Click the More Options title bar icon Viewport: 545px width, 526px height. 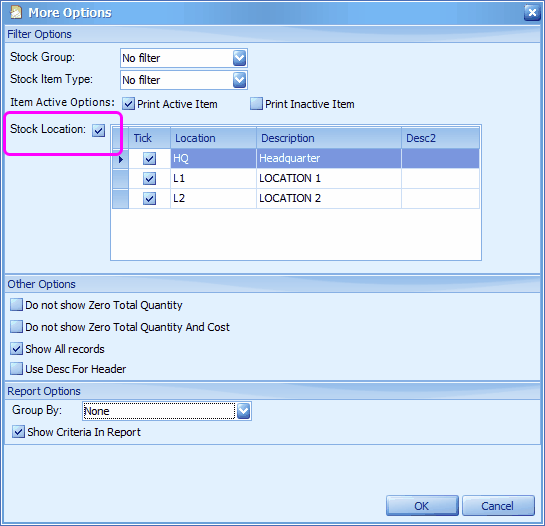[16, 13]
